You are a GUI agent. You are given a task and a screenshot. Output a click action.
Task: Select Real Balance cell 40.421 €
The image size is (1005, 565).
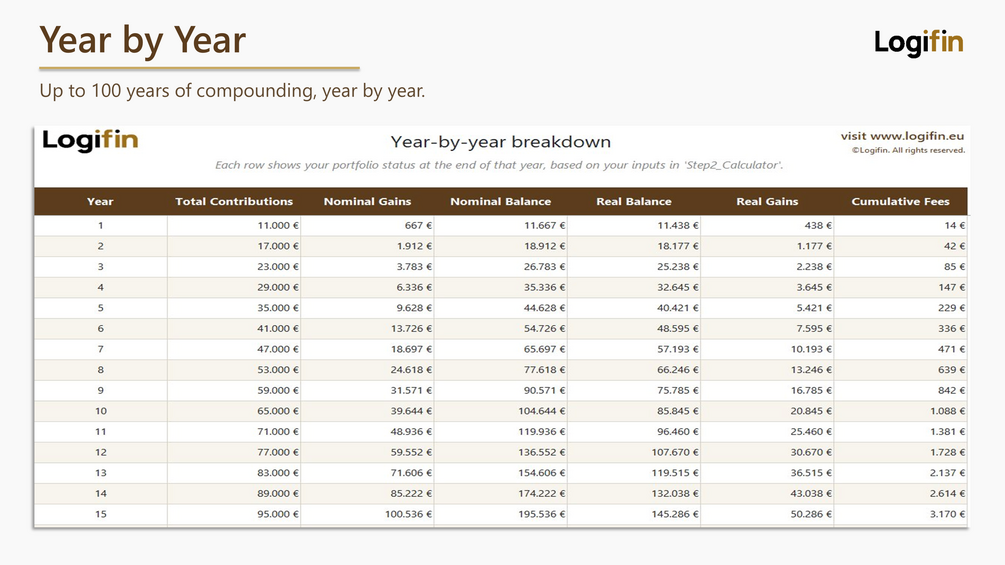pos(634,307)
